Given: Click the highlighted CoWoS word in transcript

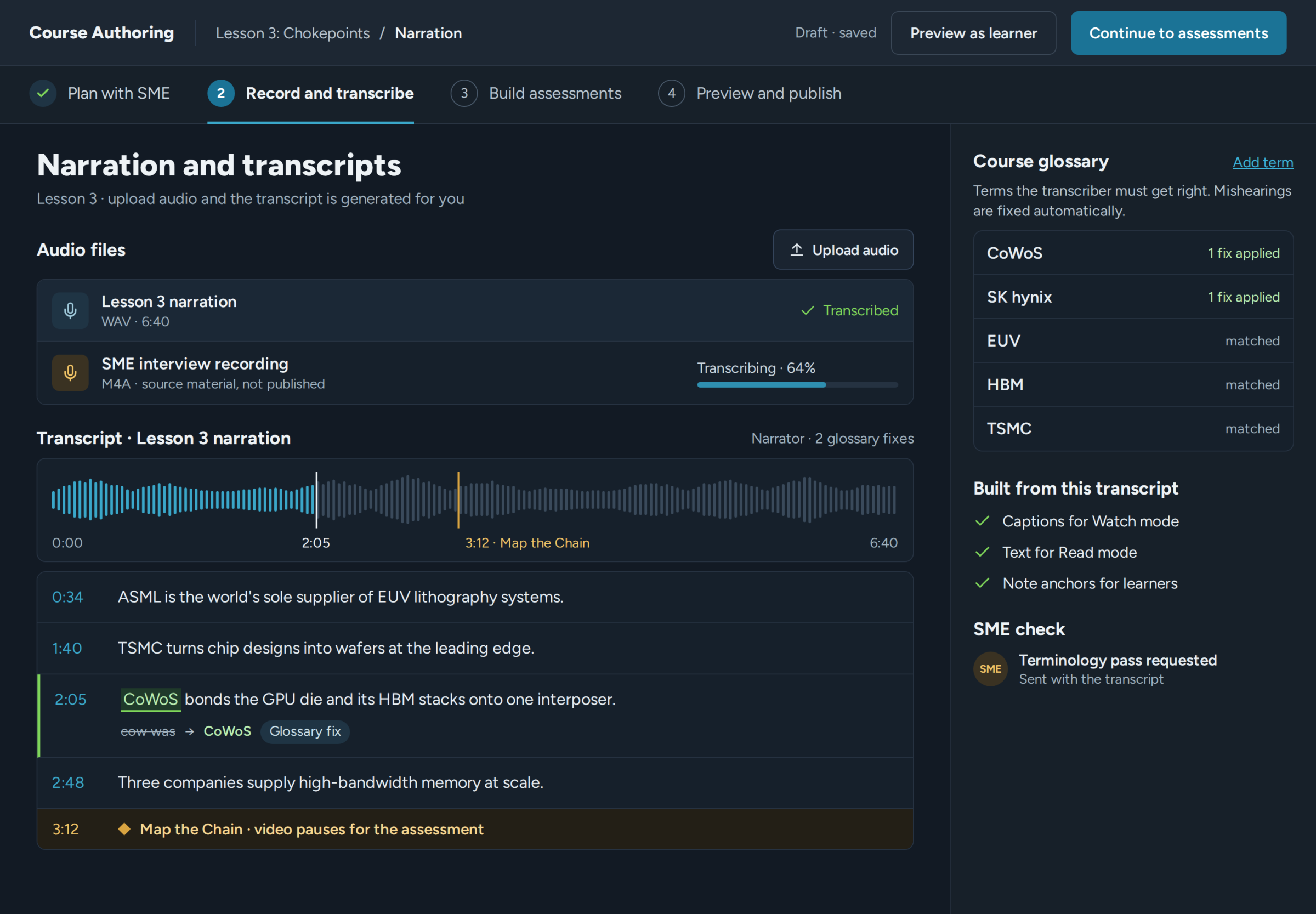Looking at the screenshot, I should (151, 700).
